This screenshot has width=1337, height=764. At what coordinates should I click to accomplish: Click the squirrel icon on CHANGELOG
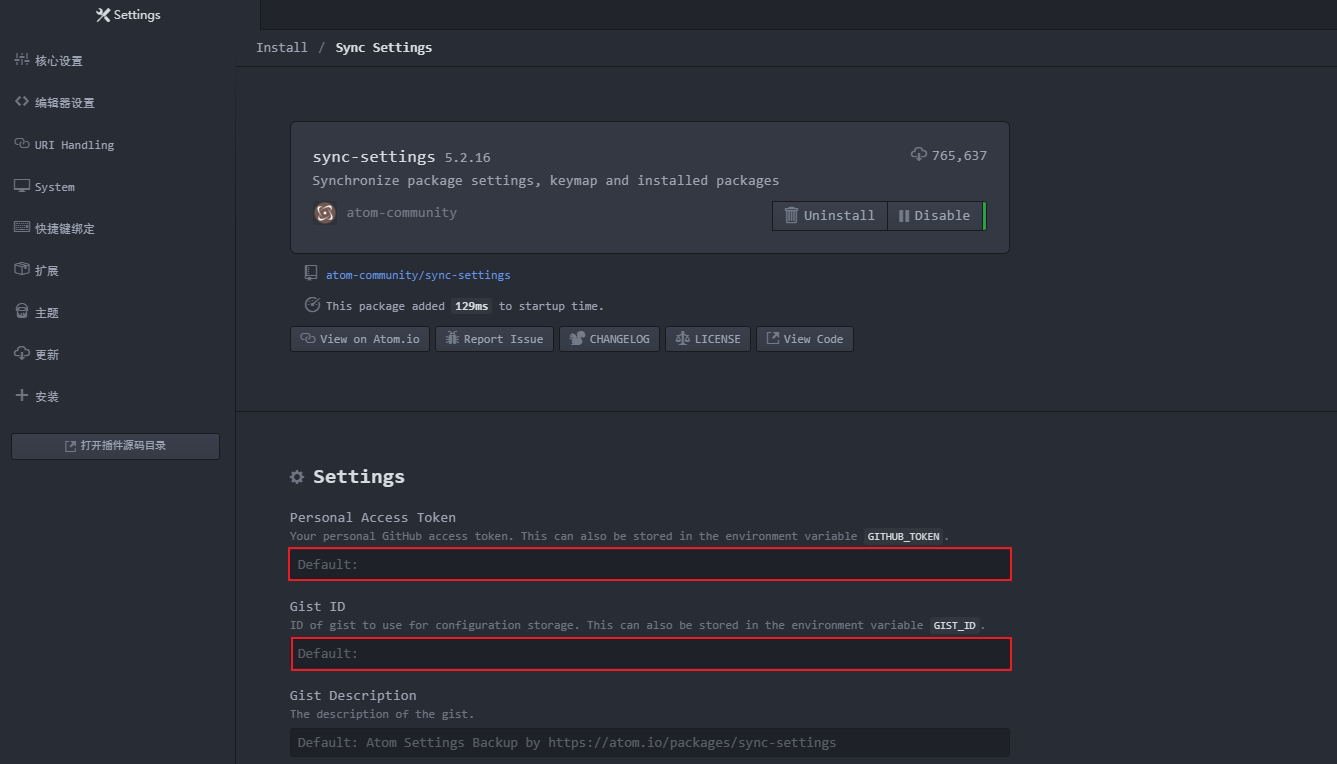(x=577, y=339)
